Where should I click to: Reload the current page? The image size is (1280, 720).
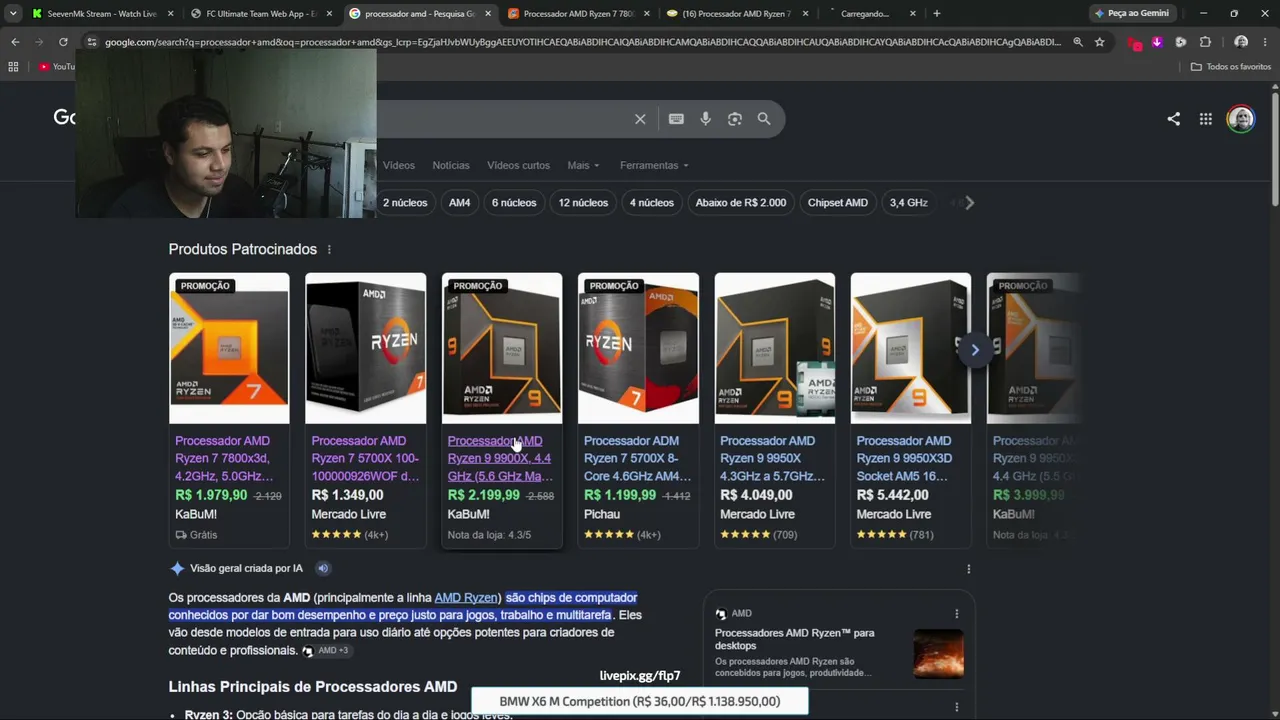[x=63, y=42]
